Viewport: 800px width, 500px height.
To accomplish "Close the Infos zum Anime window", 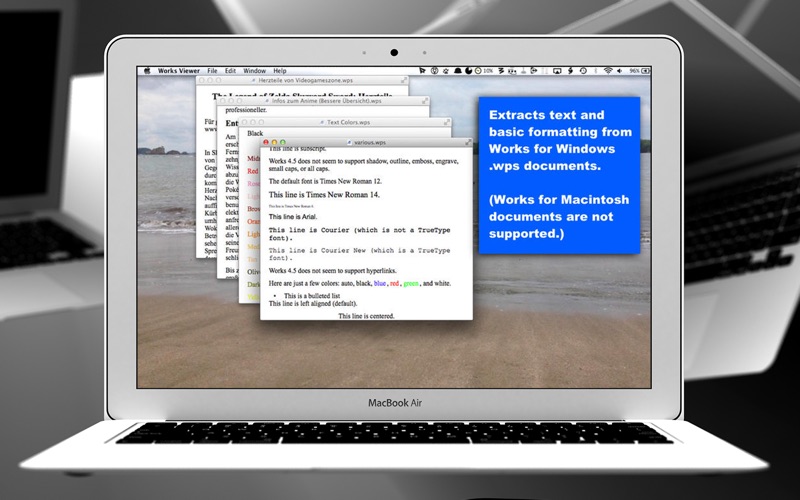I will [222, 101].
